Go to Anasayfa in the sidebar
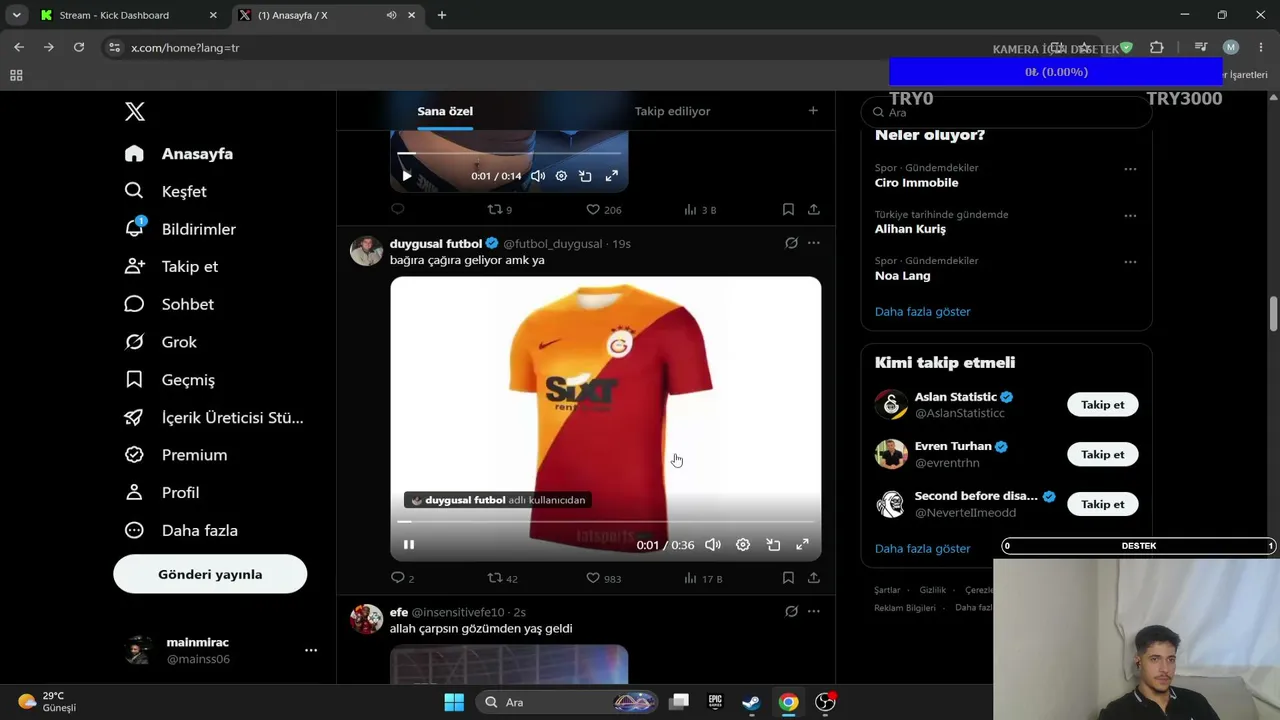 point(179,154)
